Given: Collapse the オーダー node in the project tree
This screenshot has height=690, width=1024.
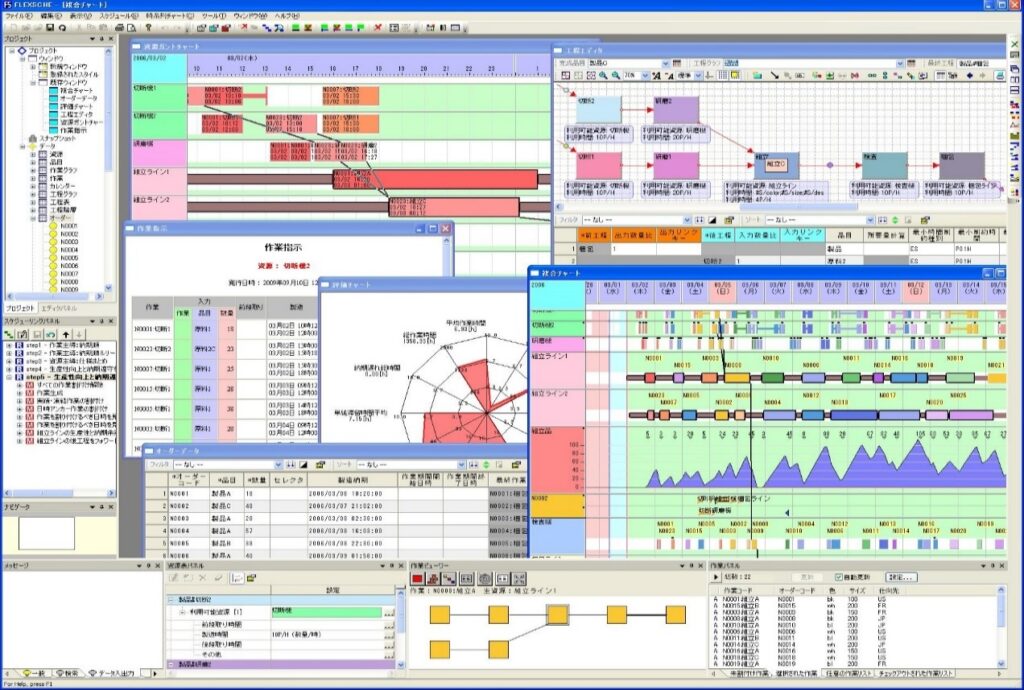Looking at the screenshot, I should coord(33,218).
